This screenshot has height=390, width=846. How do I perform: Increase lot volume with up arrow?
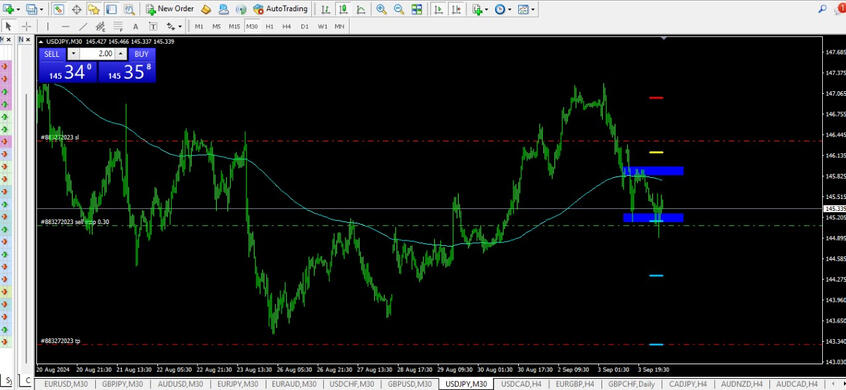click(121, 54)
